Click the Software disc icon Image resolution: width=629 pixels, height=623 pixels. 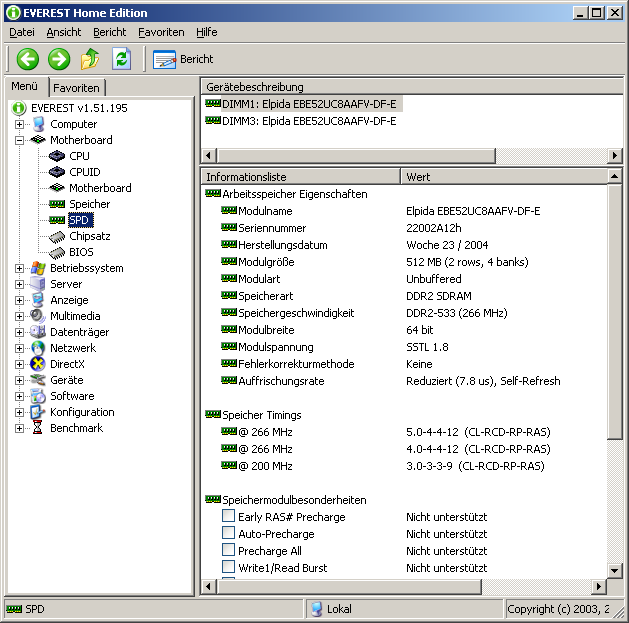38,396
